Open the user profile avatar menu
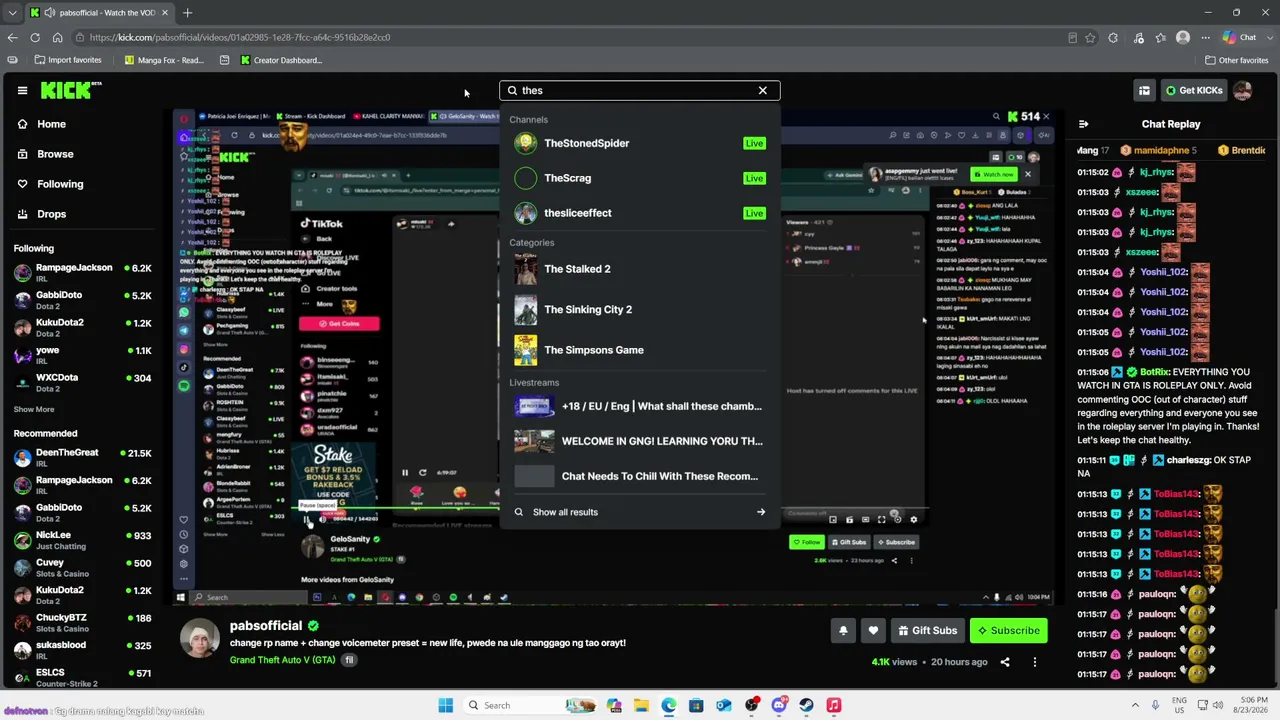The width and height of the screenshot is (1280, 720). (1243, 91)
